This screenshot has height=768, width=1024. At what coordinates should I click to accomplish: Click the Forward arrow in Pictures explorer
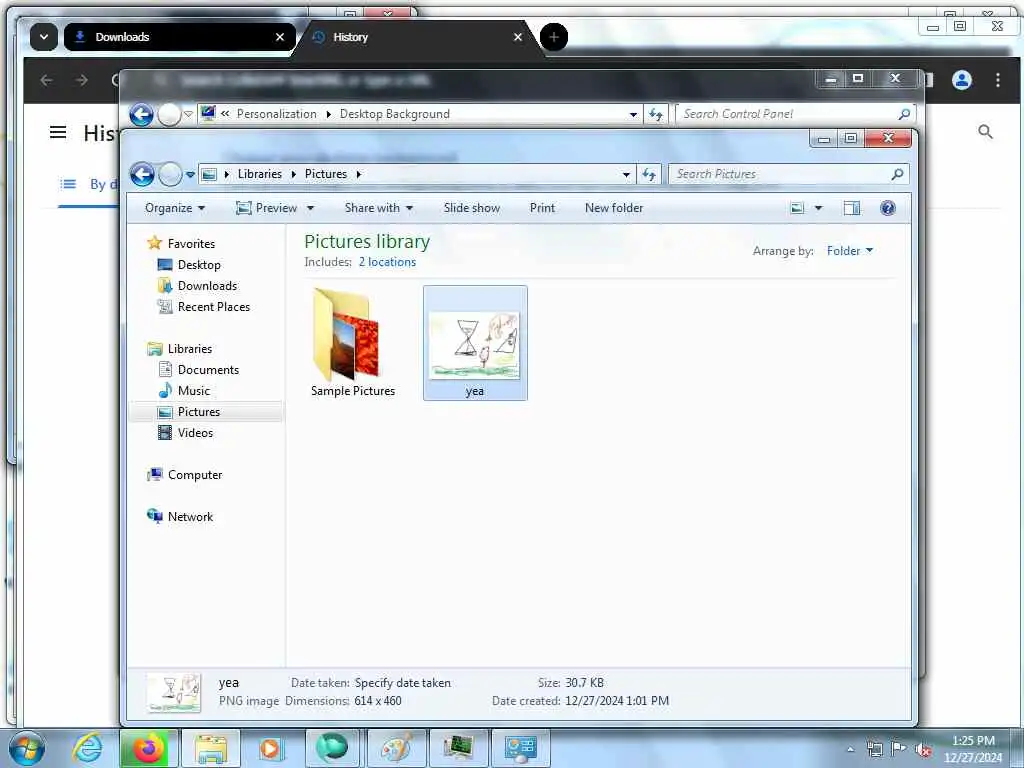coord(170,174)
